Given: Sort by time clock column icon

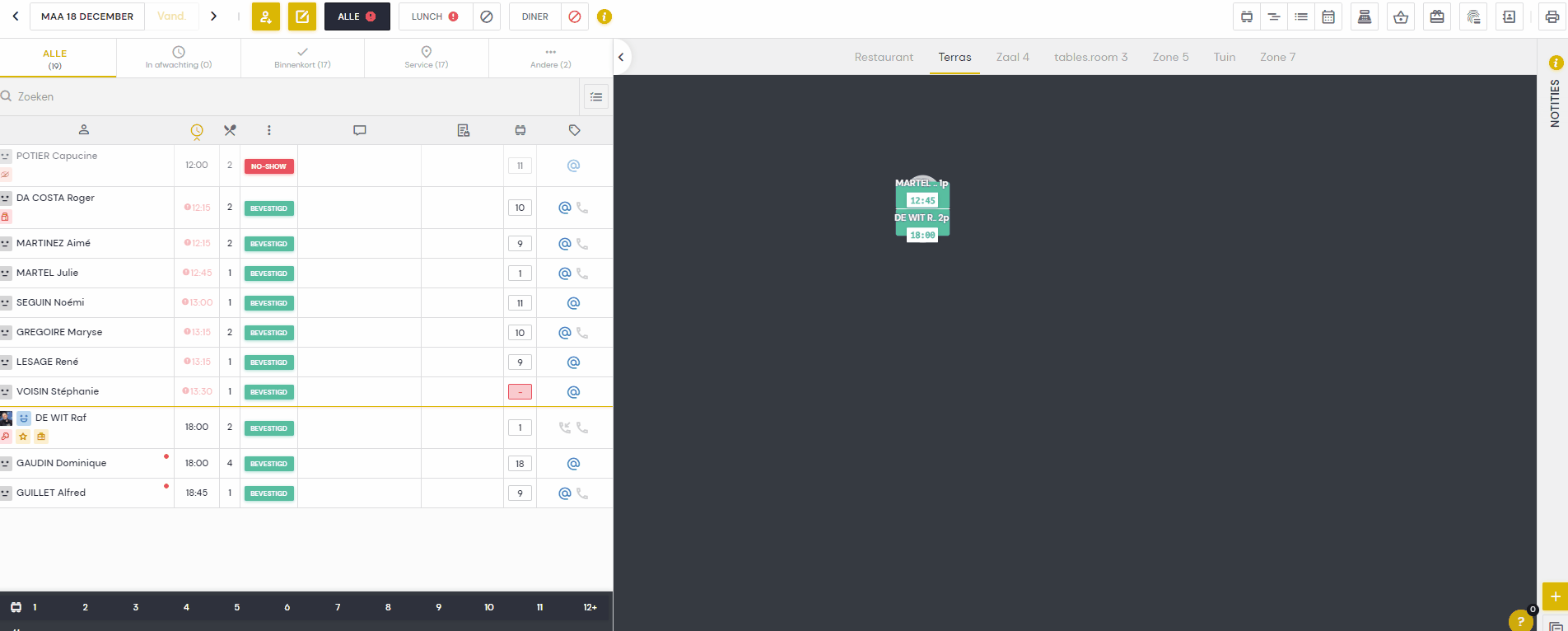Looking at the screenshot, I should pos(197,131).
